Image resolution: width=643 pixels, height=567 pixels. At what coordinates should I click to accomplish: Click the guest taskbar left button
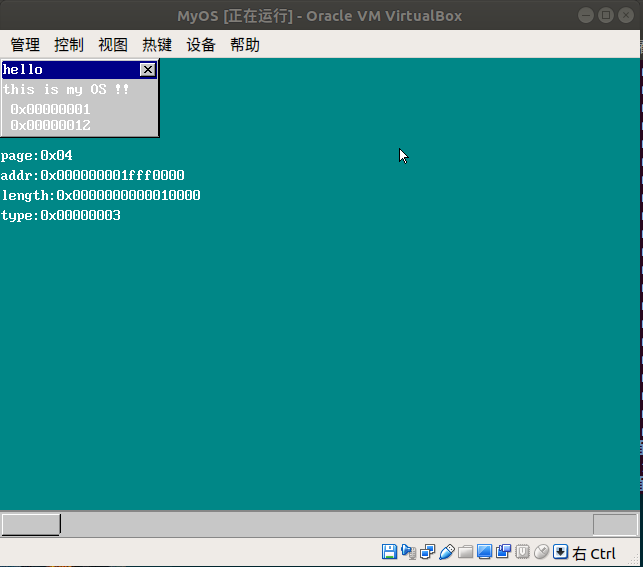pyautogui.click(x=31, y=524)
